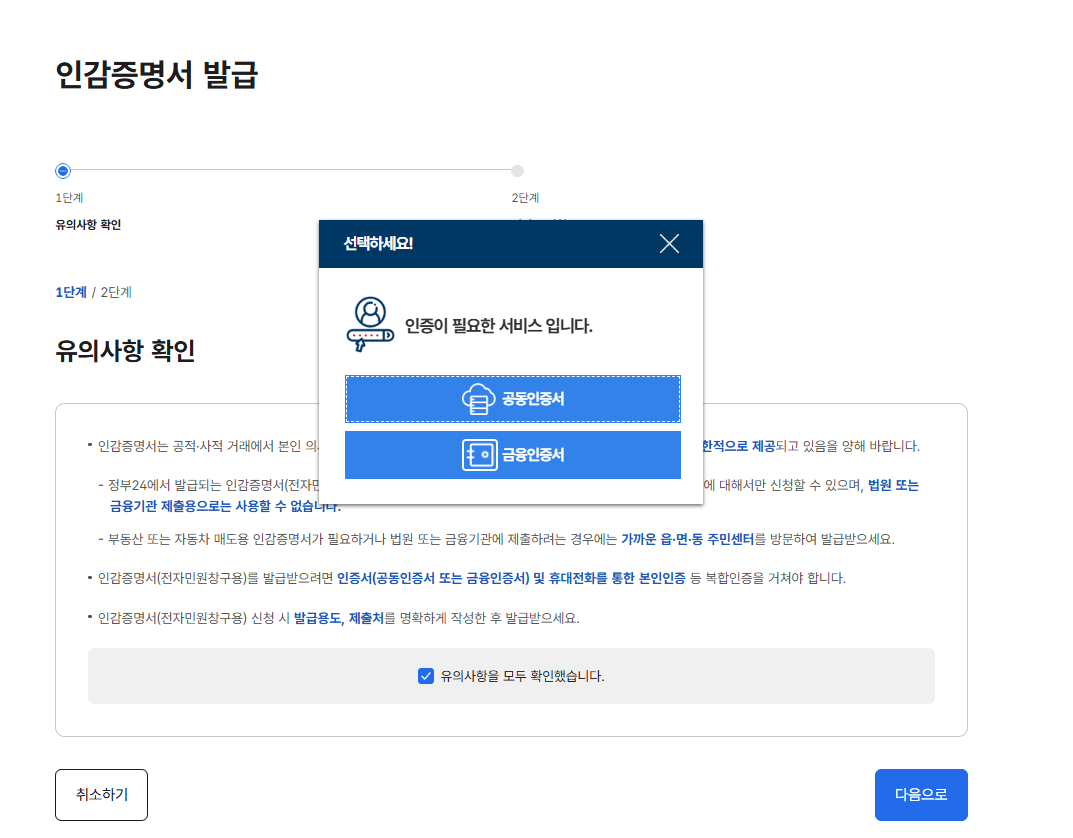Viewport: 1073px width, 838px height.
Task: Click 취소하기 to cancel issuance
Action: [101, 794]
